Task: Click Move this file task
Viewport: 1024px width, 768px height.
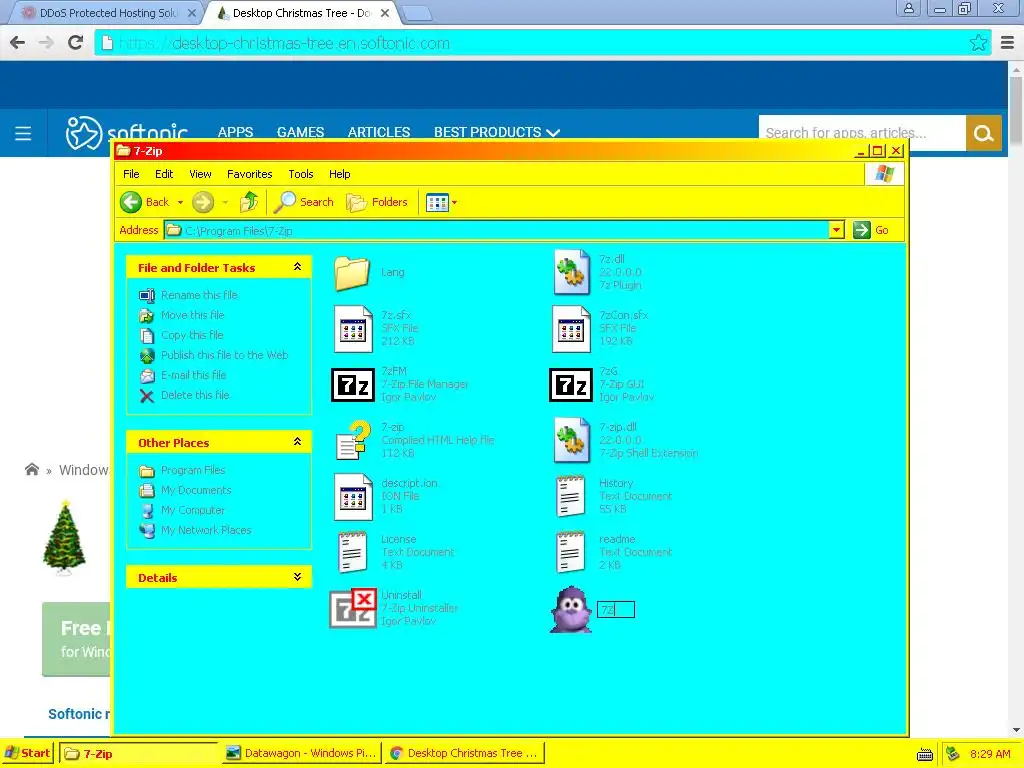Action: pos(193,315)
